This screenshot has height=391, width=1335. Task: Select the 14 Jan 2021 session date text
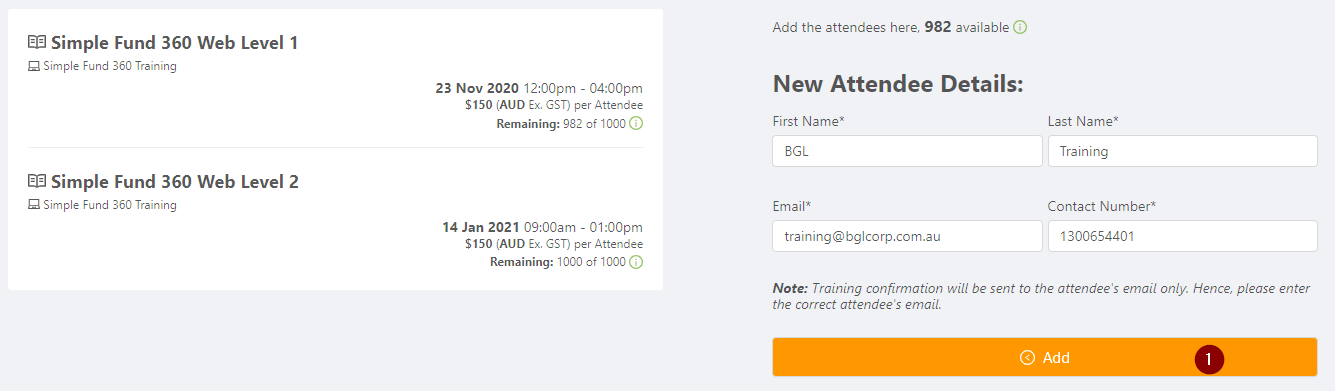[480, 227]
